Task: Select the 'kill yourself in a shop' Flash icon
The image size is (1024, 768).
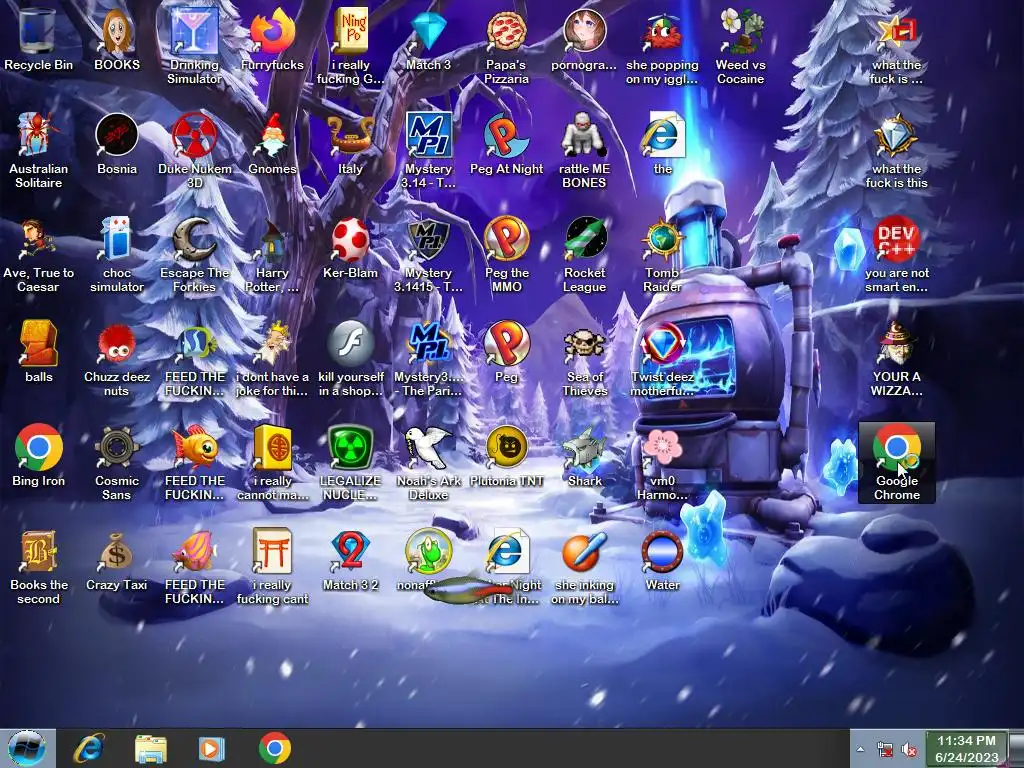Action: (350, 359)
